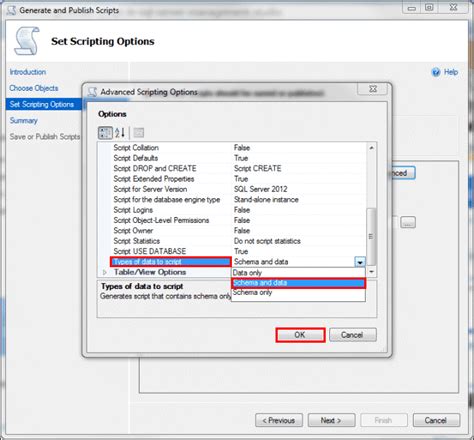
Task: Click the Previous button in the wizard
Action: click(279, 420)
